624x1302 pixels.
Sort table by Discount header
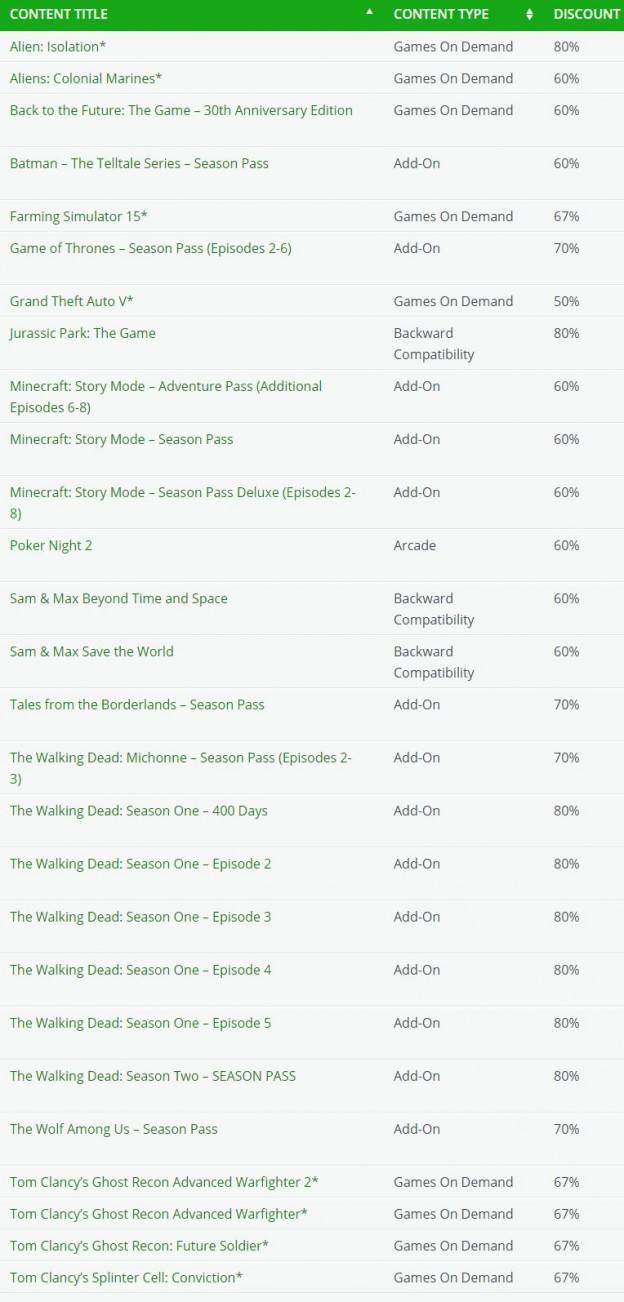click(x=587, y=14)
